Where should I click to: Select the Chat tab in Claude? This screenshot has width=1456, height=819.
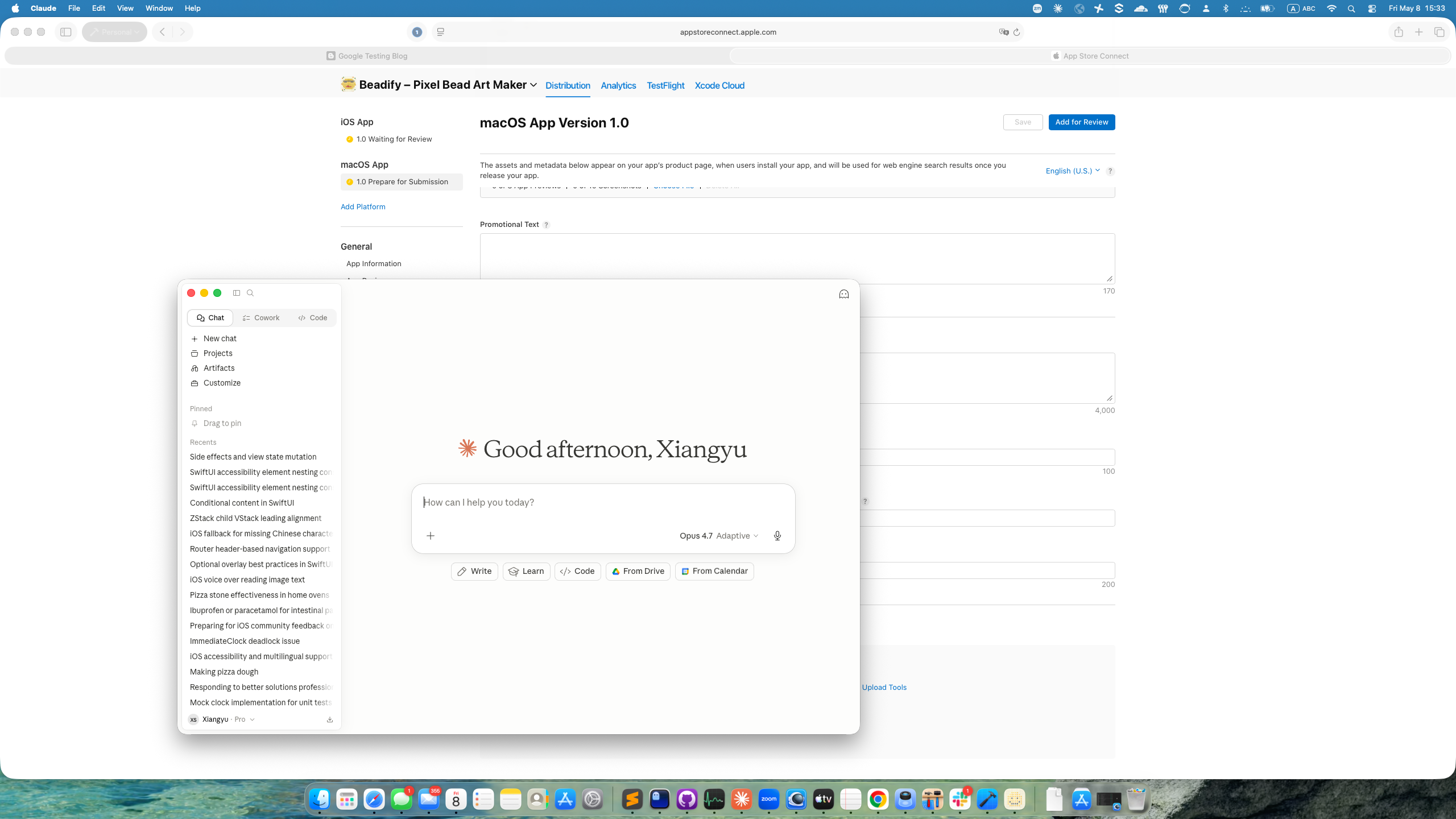(x=210, y=318)
